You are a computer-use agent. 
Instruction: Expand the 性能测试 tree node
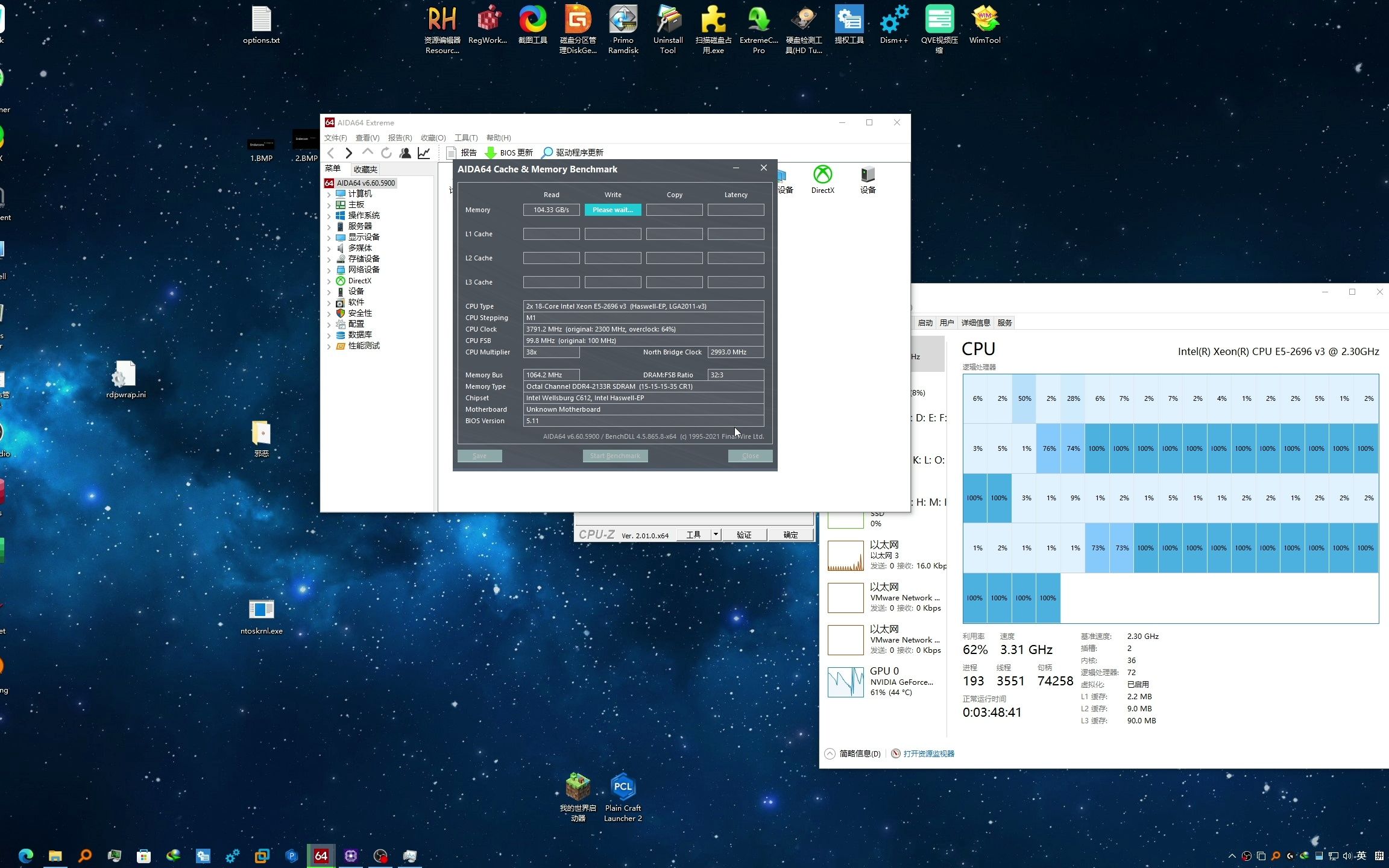click(329, 346)
